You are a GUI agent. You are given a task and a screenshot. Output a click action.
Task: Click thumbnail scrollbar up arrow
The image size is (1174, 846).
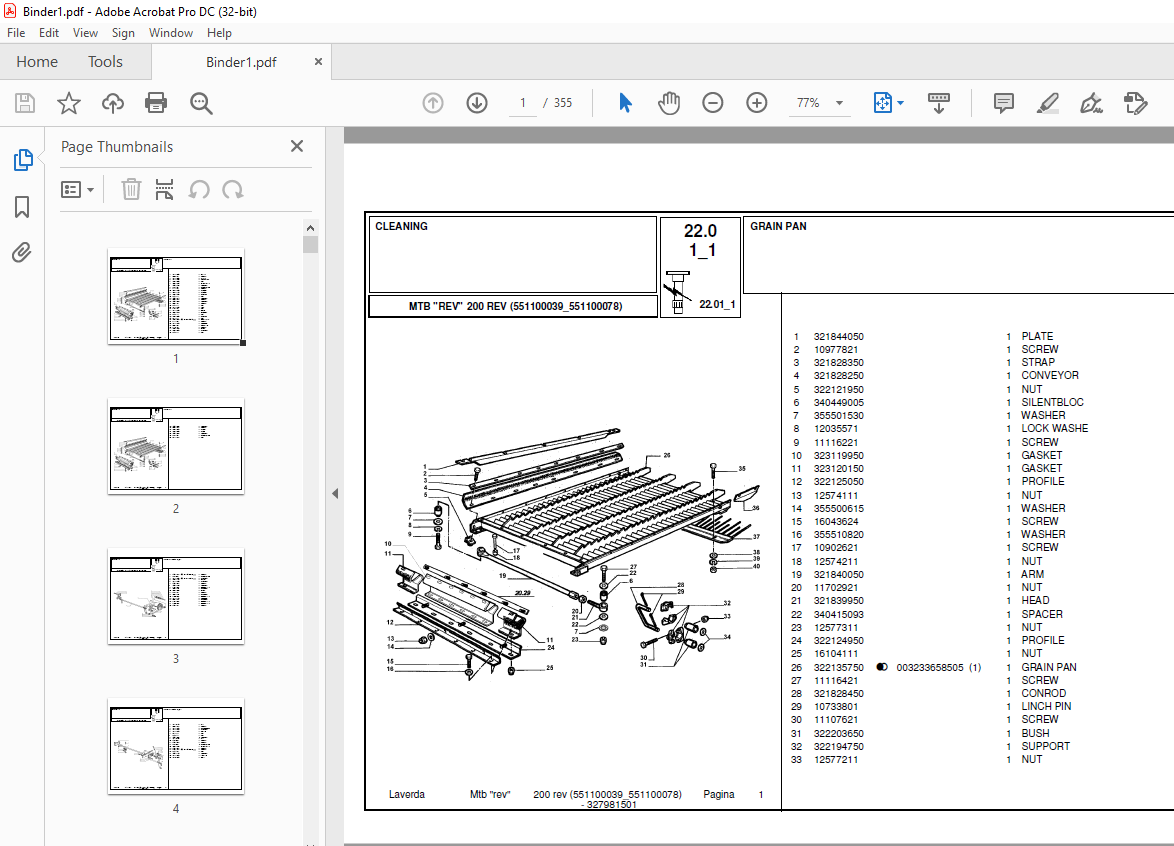[x=311, y=228]
